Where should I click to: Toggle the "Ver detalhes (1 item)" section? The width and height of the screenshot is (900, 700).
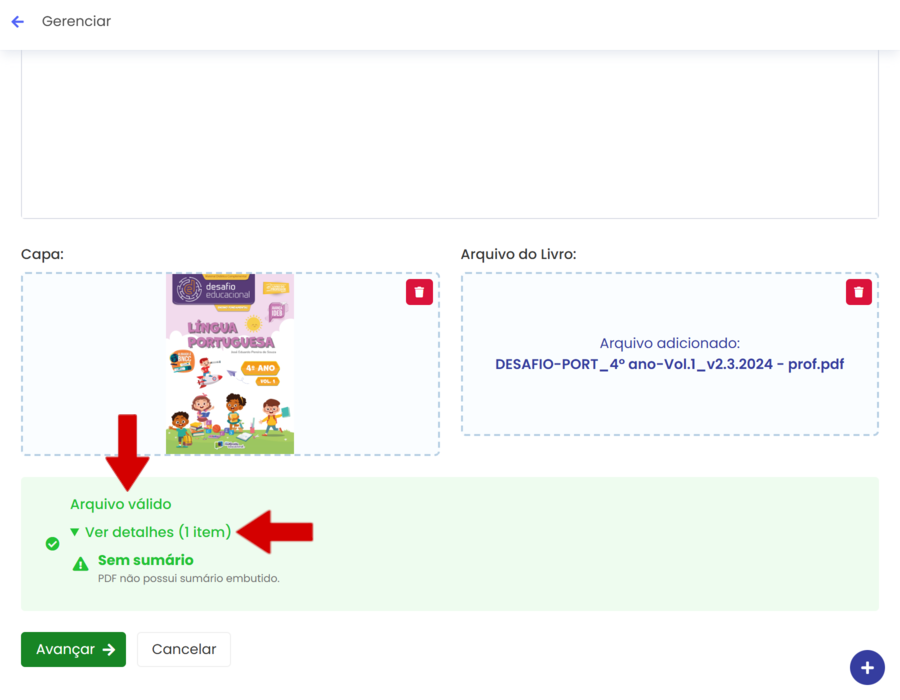pos(157,532)
